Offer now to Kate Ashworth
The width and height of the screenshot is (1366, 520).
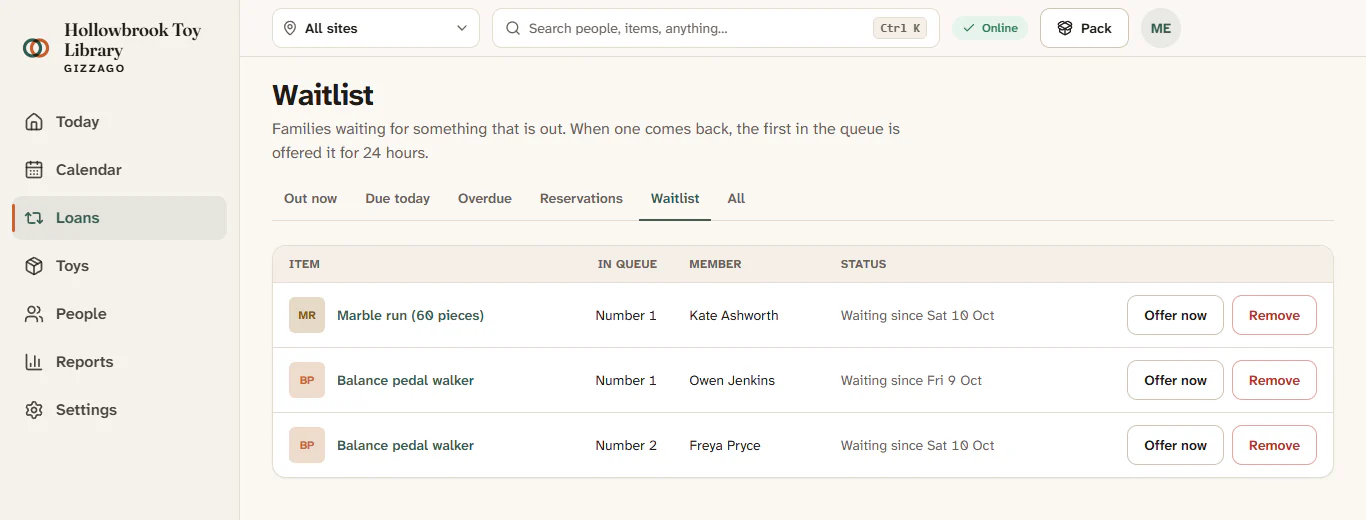click(1175, 315)
